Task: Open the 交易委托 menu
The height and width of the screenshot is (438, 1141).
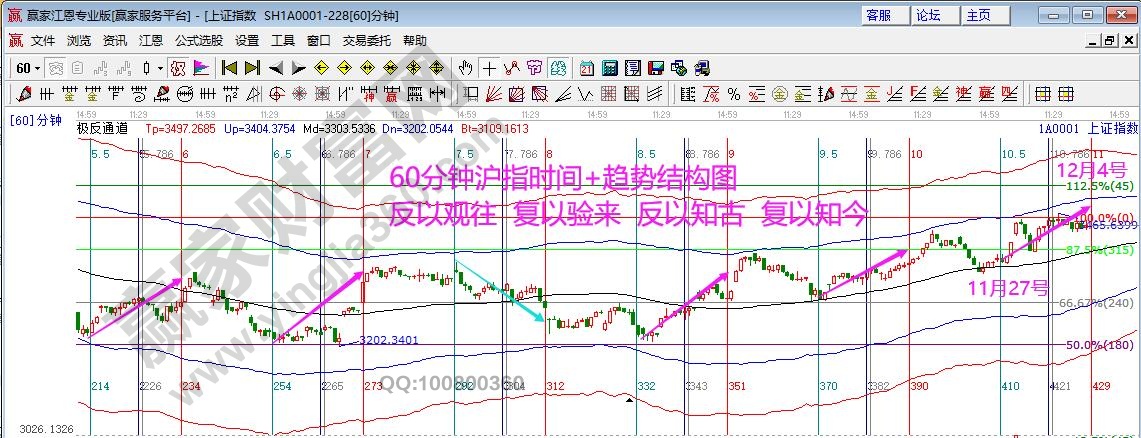Action: [363, 41]
